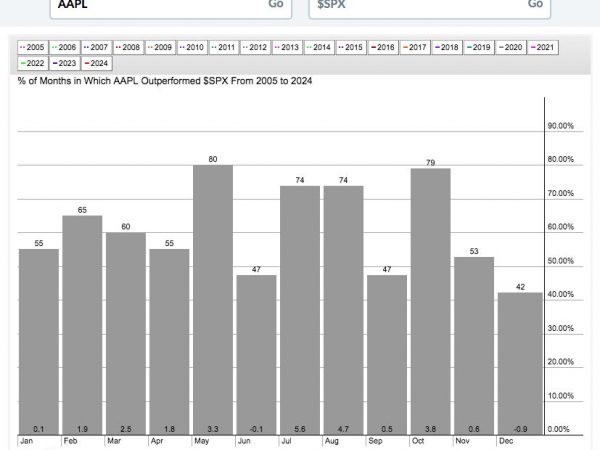Viewport: 600px width, 450px height.
Task: Toggle the 2010 year legend button
Action: (192, 47)
